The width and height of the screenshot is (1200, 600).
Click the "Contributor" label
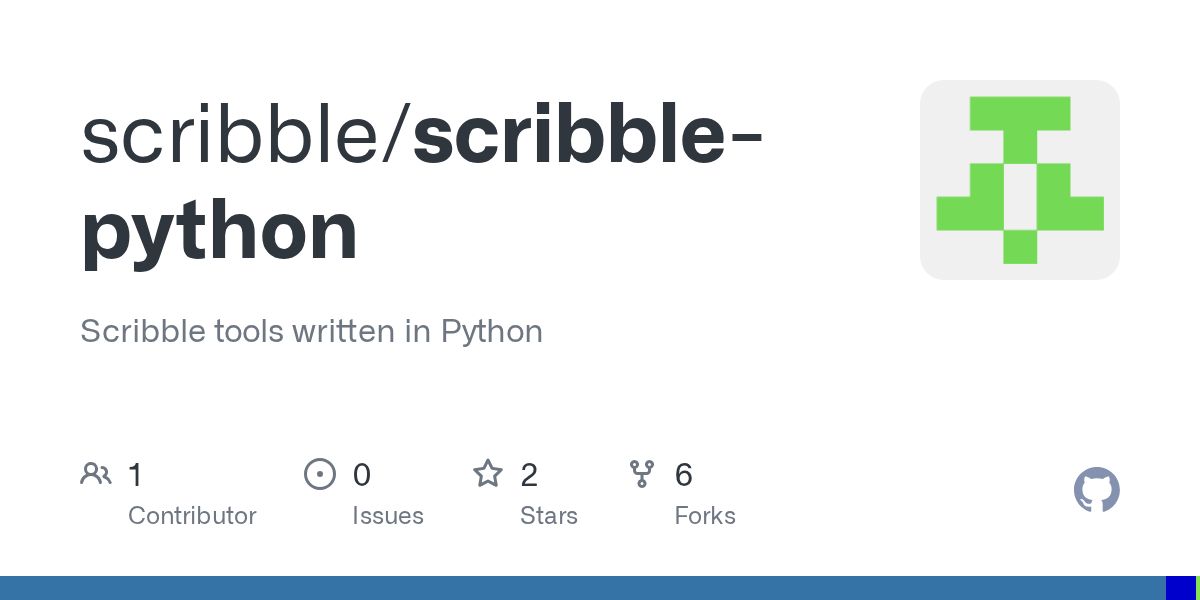192,516
